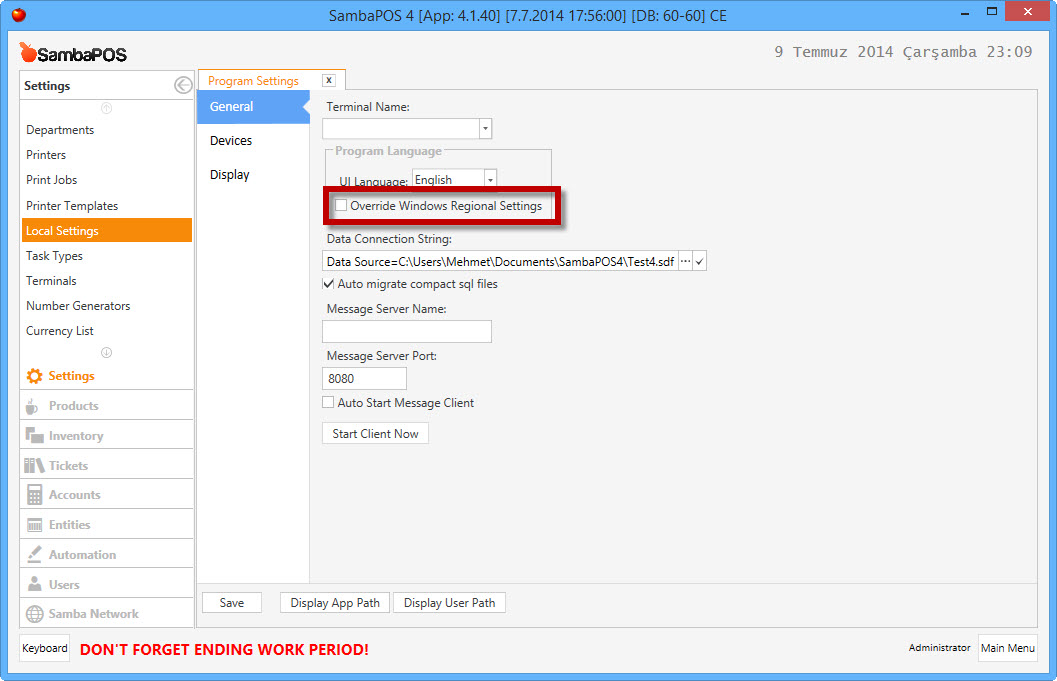Expand the UI Language dropdown
Viewport: 1057px width, 681px height.
coord(490,180)
